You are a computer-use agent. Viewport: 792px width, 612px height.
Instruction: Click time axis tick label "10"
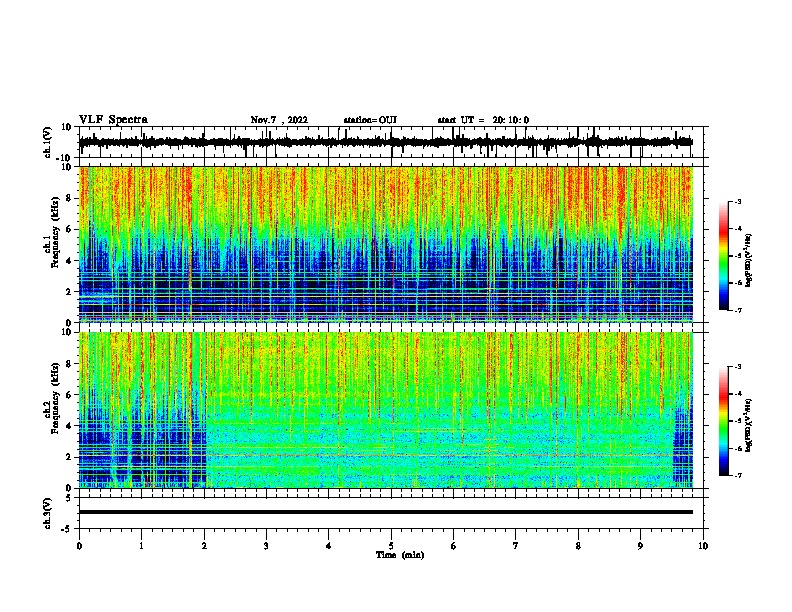point(703,546)
